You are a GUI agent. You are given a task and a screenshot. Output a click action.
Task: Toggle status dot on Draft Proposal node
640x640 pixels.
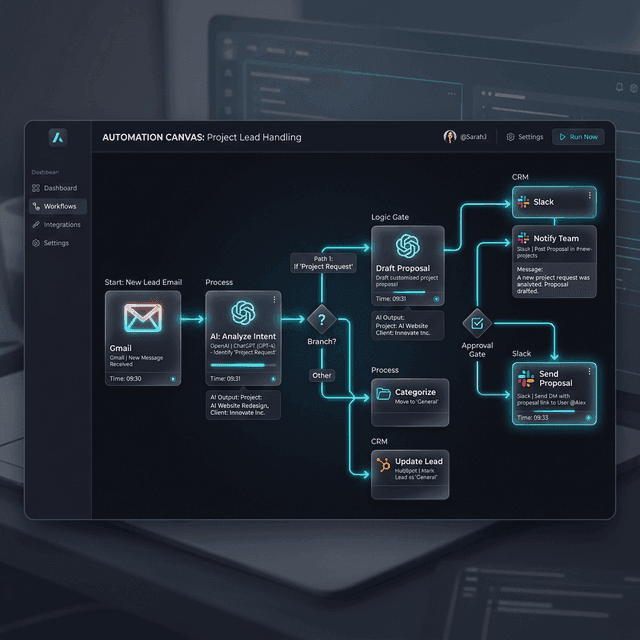pyautogui.click(x=436, y=299)
